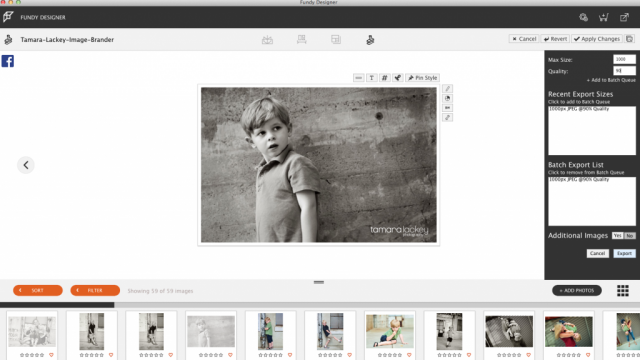Open the shopping cart icon
Image resolution: width=640 pixels, height=360 pixels.
click(604, 17)
